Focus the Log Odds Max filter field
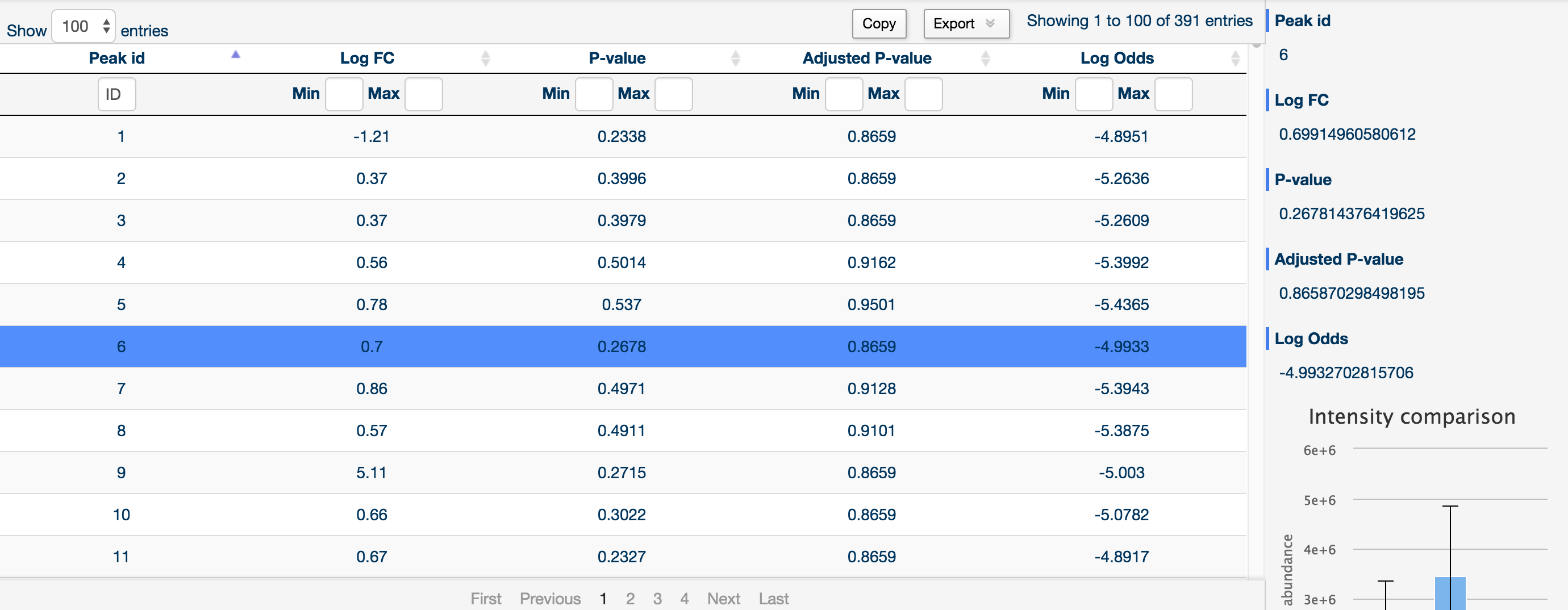Image resolution: width=1568 pixels, height=610 pixels. tap(1174, 94)
